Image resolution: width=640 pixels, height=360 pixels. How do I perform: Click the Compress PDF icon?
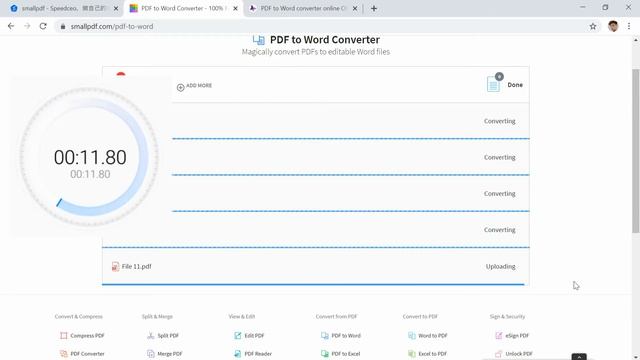[64, 336]
